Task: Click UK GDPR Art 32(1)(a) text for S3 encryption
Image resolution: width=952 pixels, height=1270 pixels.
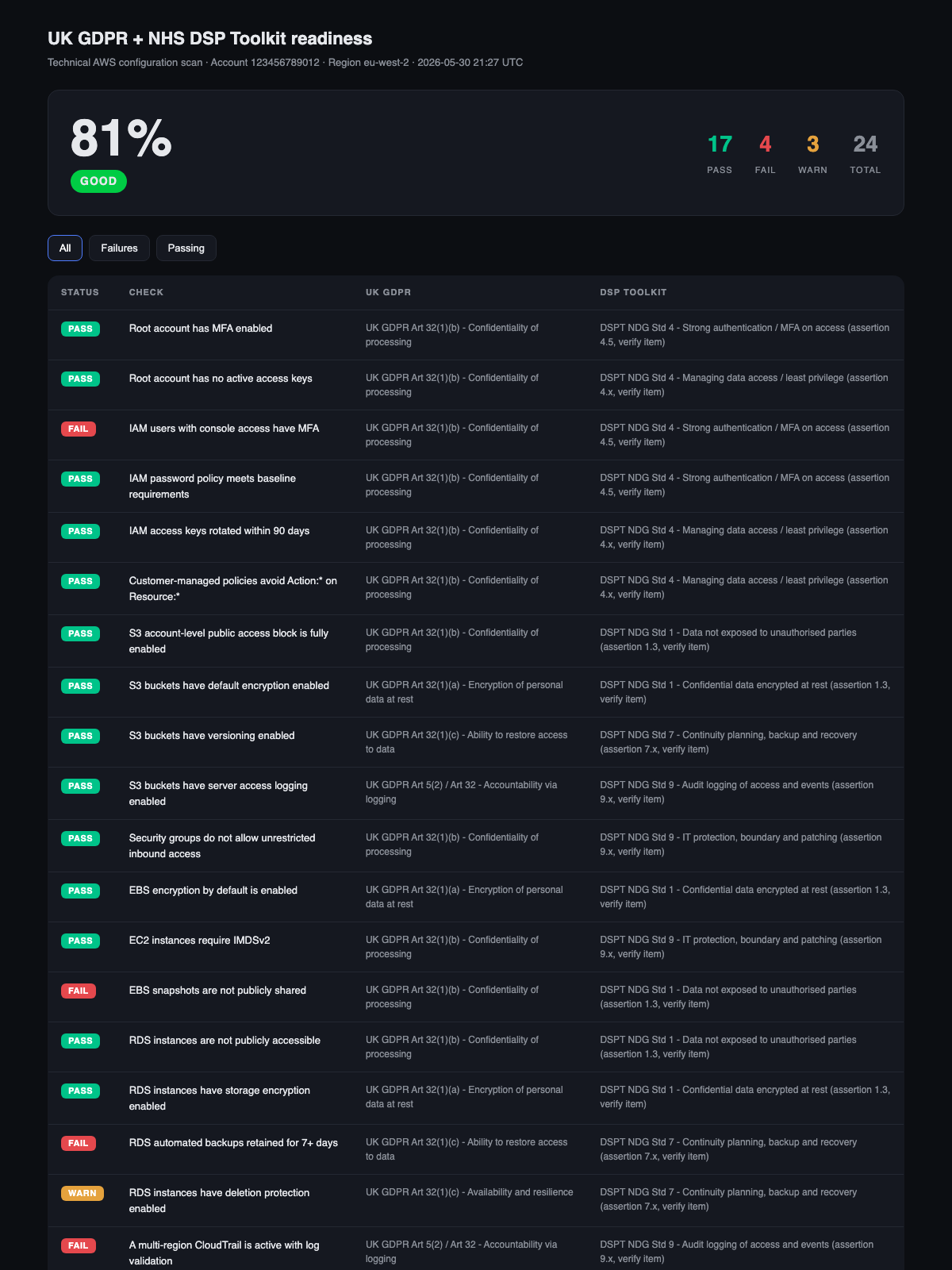Action: click(x=464, y=691)
